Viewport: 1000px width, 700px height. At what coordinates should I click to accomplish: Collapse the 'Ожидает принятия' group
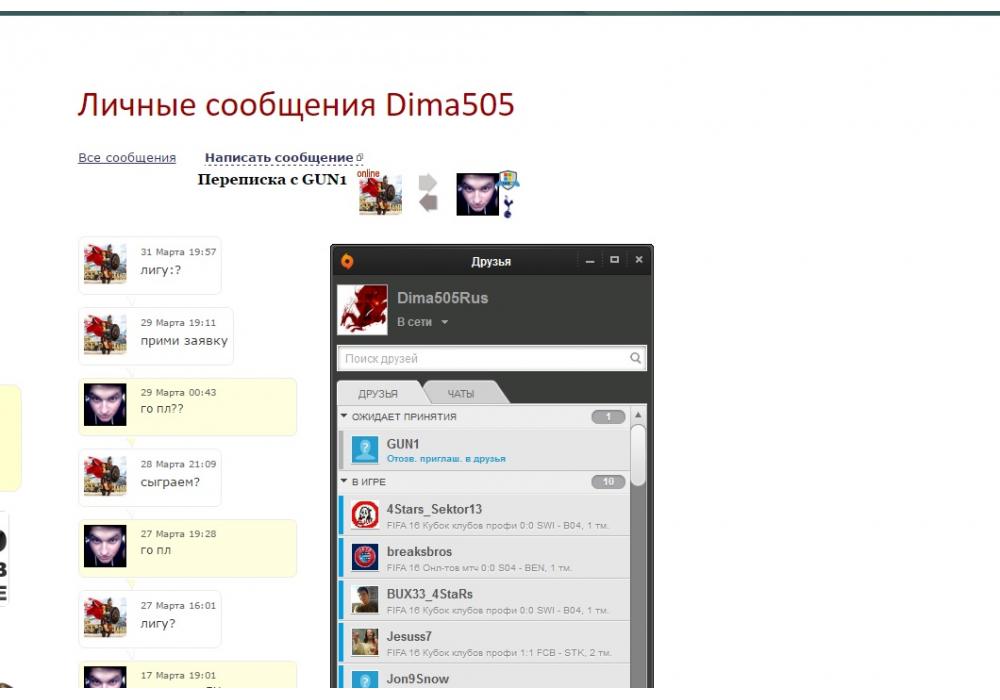[344, 416]
